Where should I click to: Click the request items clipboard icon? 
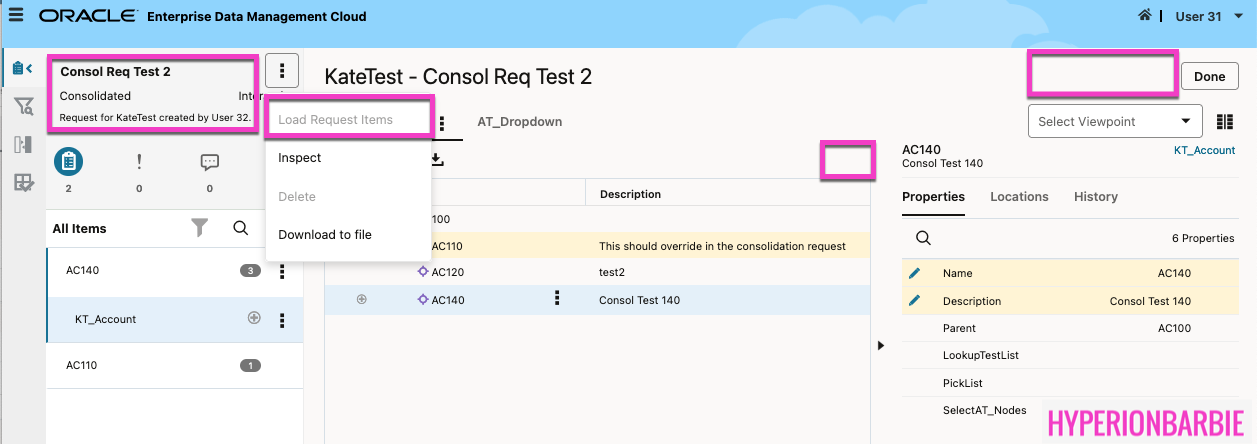[68, 161]
